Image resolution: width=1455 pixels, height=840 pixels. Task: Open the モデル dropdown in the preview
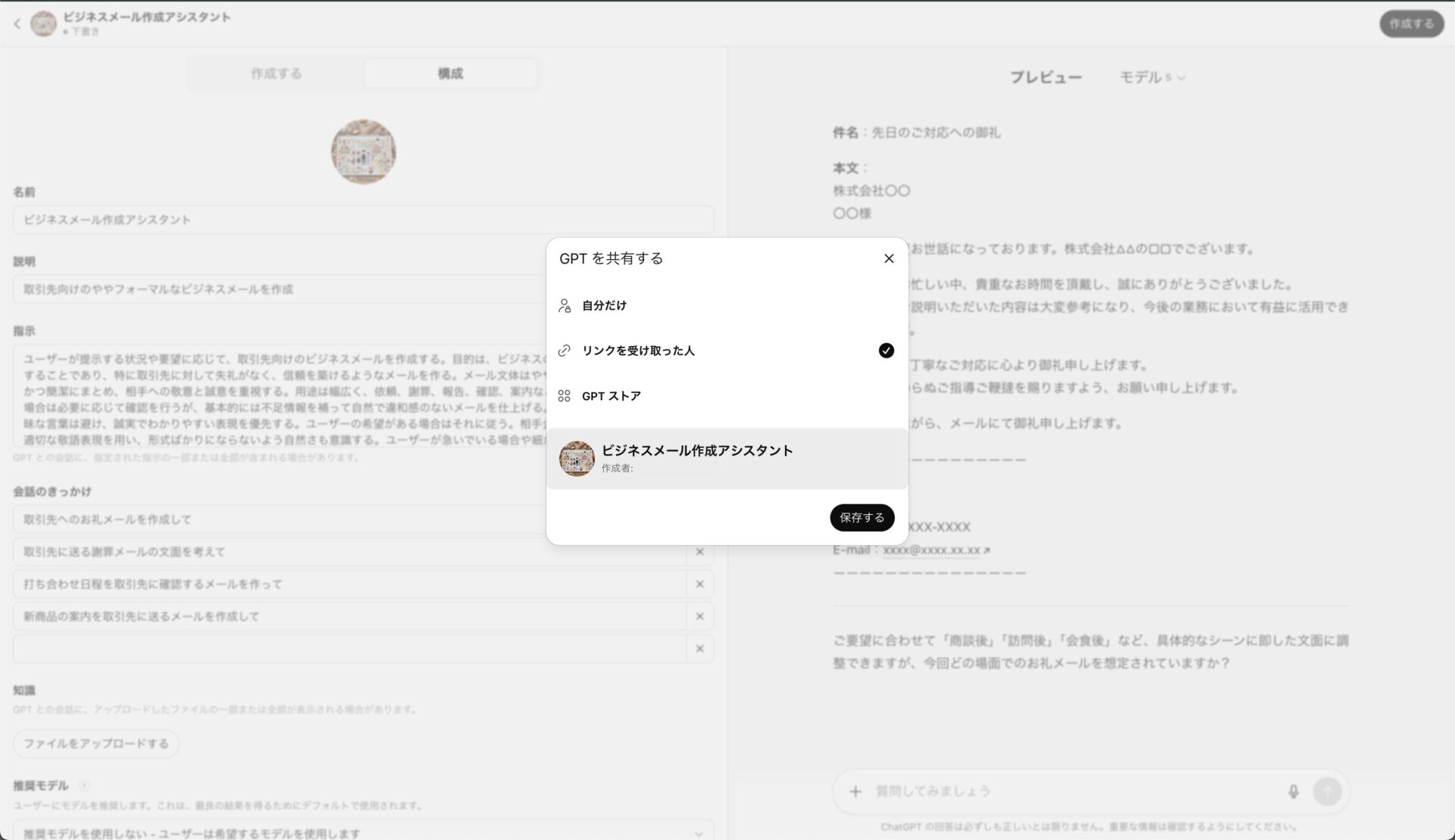point(1153,77)
